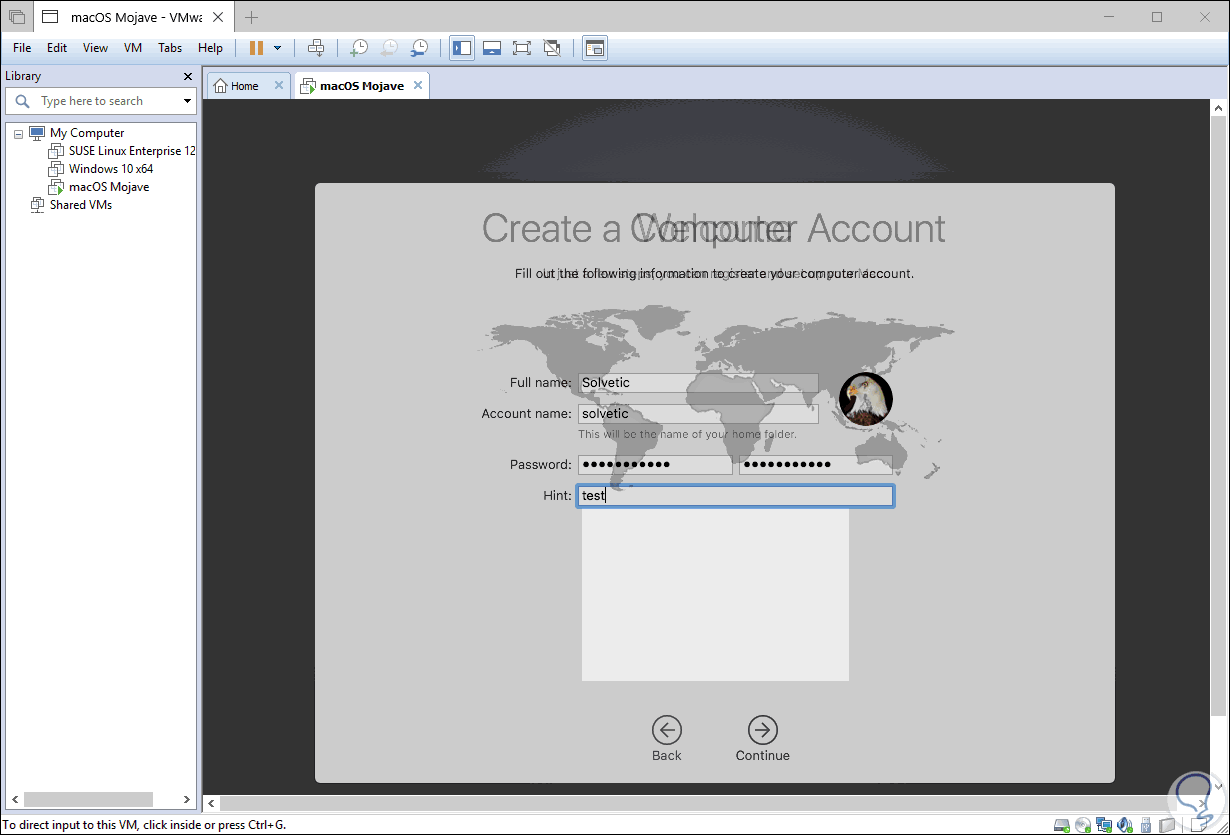1230x835 pixels.
Task: Click the network adapter status icon
Action: pyautogui.click(x=1103, y=825)
